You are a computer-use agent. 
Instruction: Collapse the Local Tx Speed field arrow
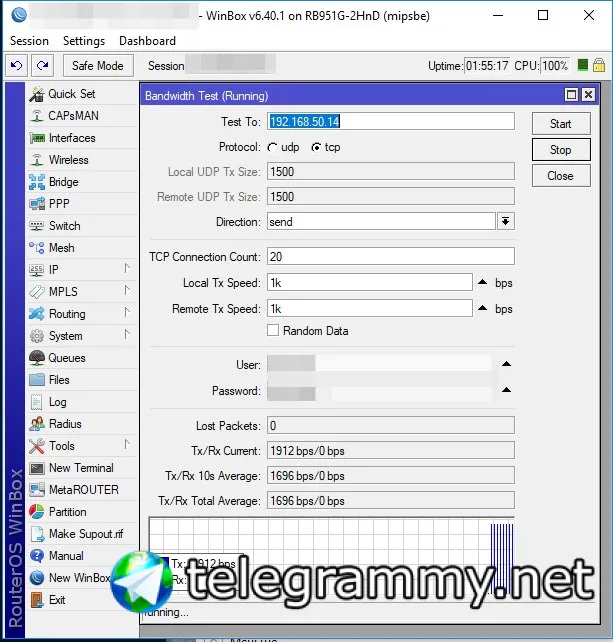[483, 282]
